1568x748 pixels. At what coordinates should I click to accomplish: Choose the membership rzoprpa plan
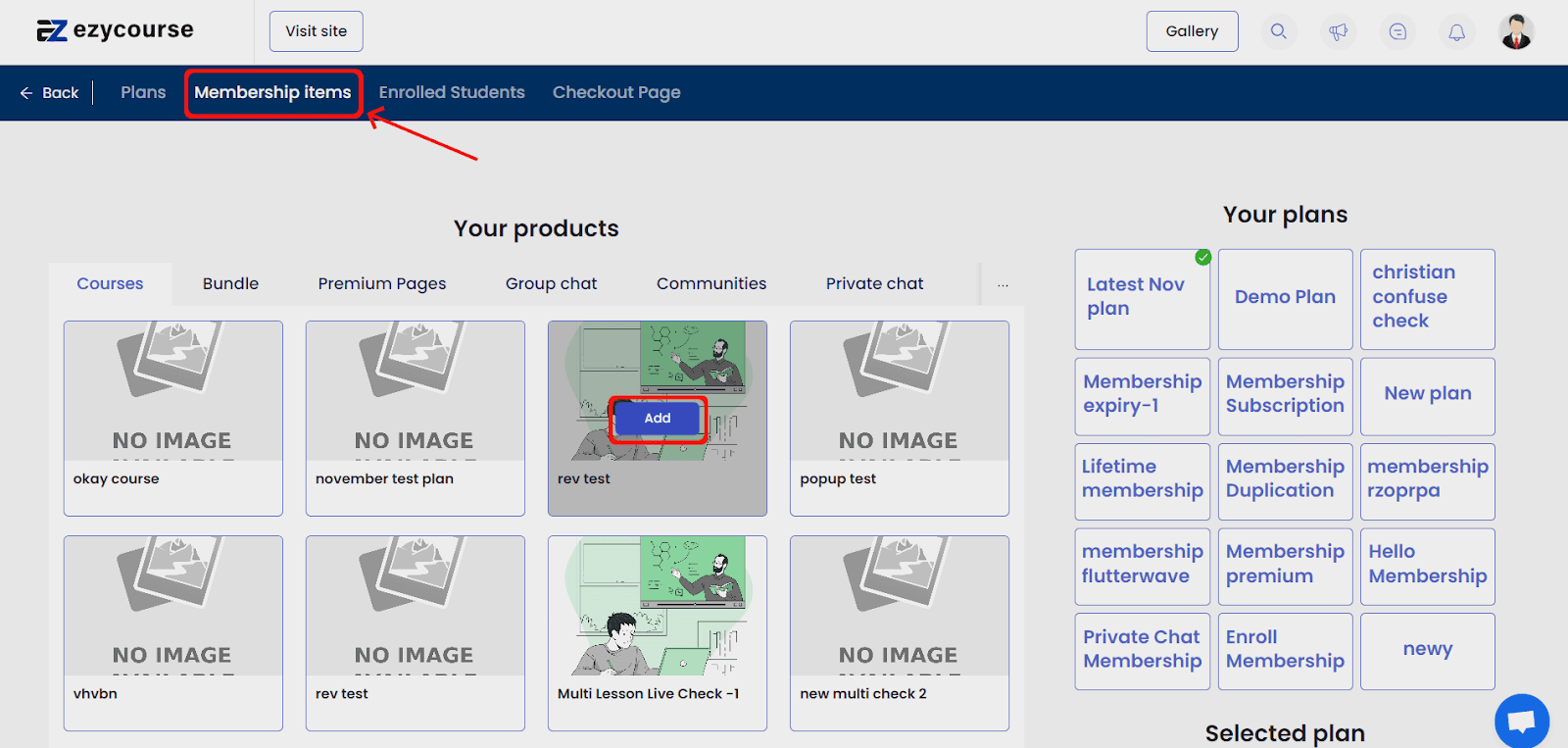(x=1428, y=481)
